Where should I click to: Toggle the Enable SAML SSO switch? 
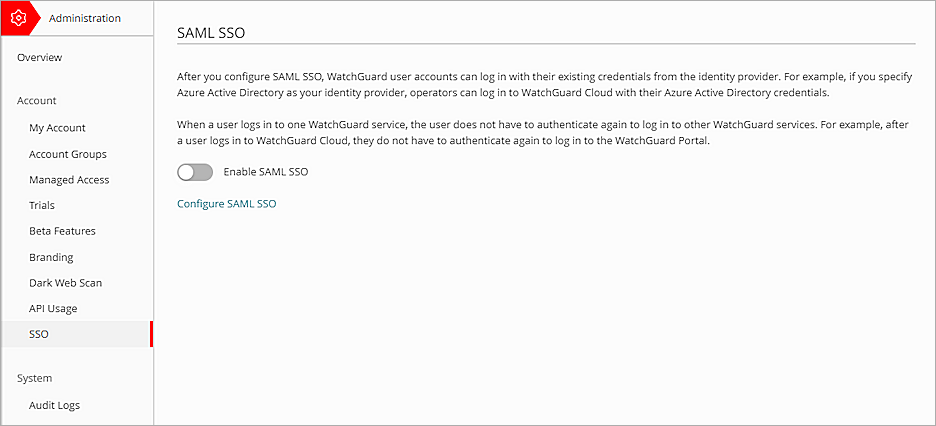tap(195, 172)
